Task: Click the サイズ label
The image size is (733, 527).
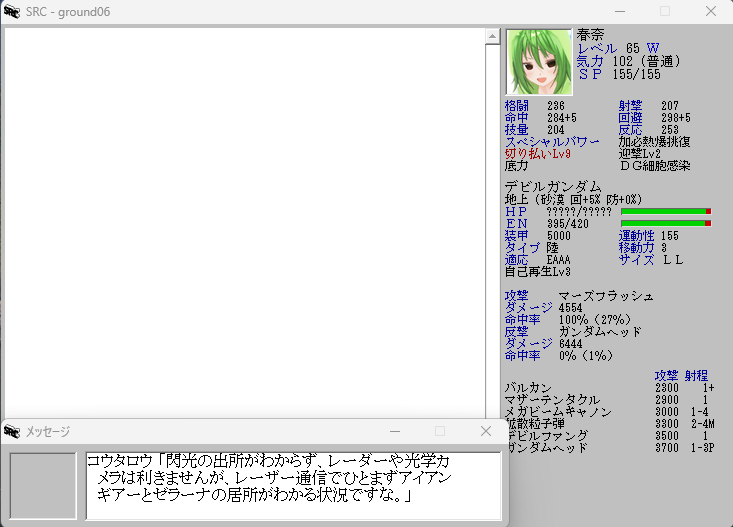Action: (636, 260)
